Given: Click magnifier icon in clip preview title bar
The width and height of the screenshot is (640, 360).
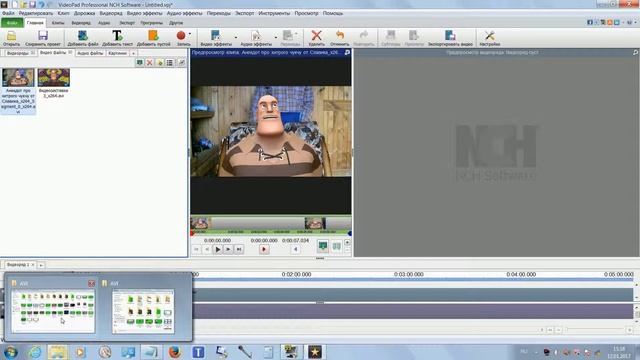Looking at the screenshot, I should tap(347, 52).
